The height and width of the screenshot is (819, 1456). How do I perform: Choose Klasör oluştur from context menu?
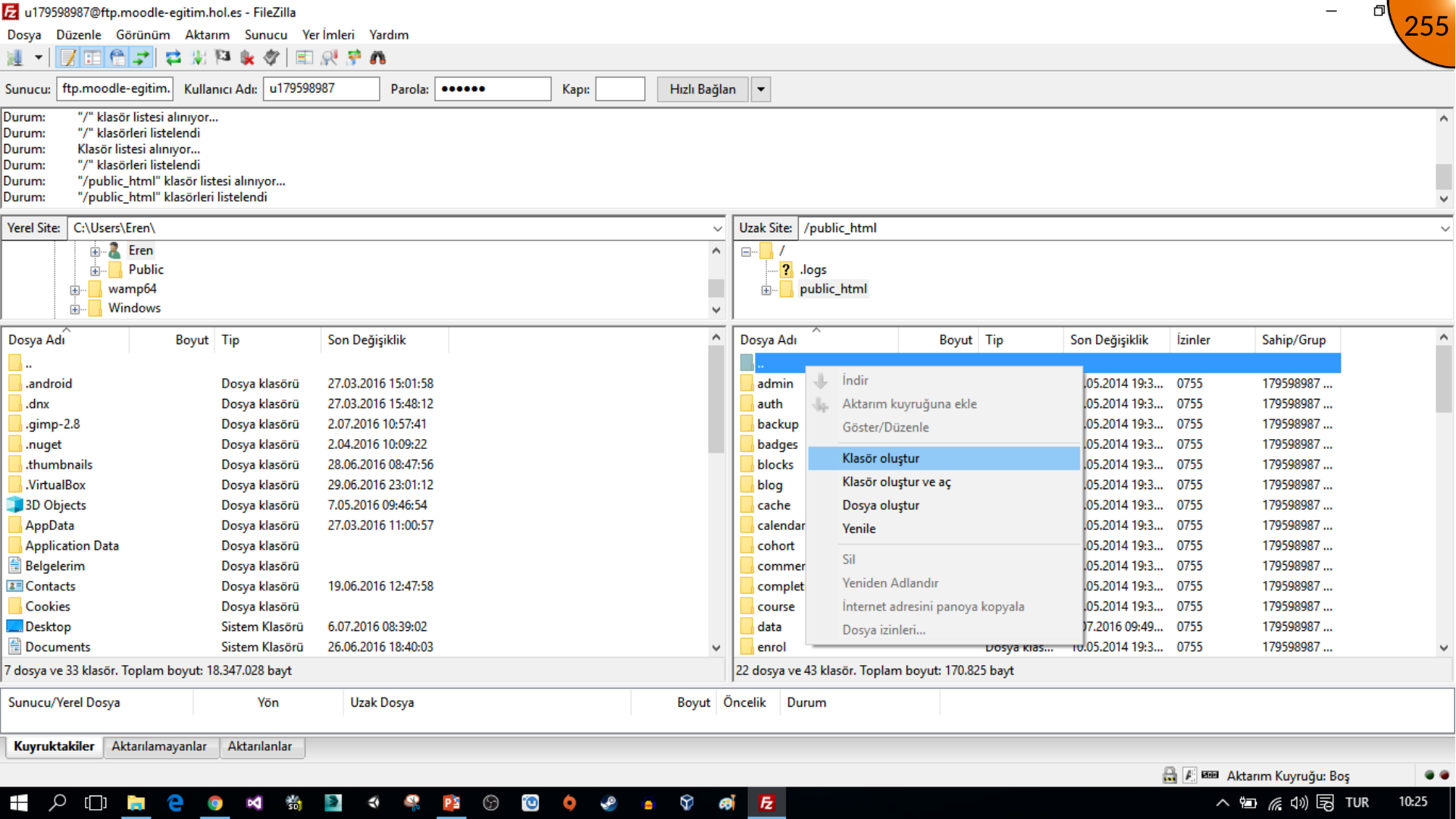944,458
